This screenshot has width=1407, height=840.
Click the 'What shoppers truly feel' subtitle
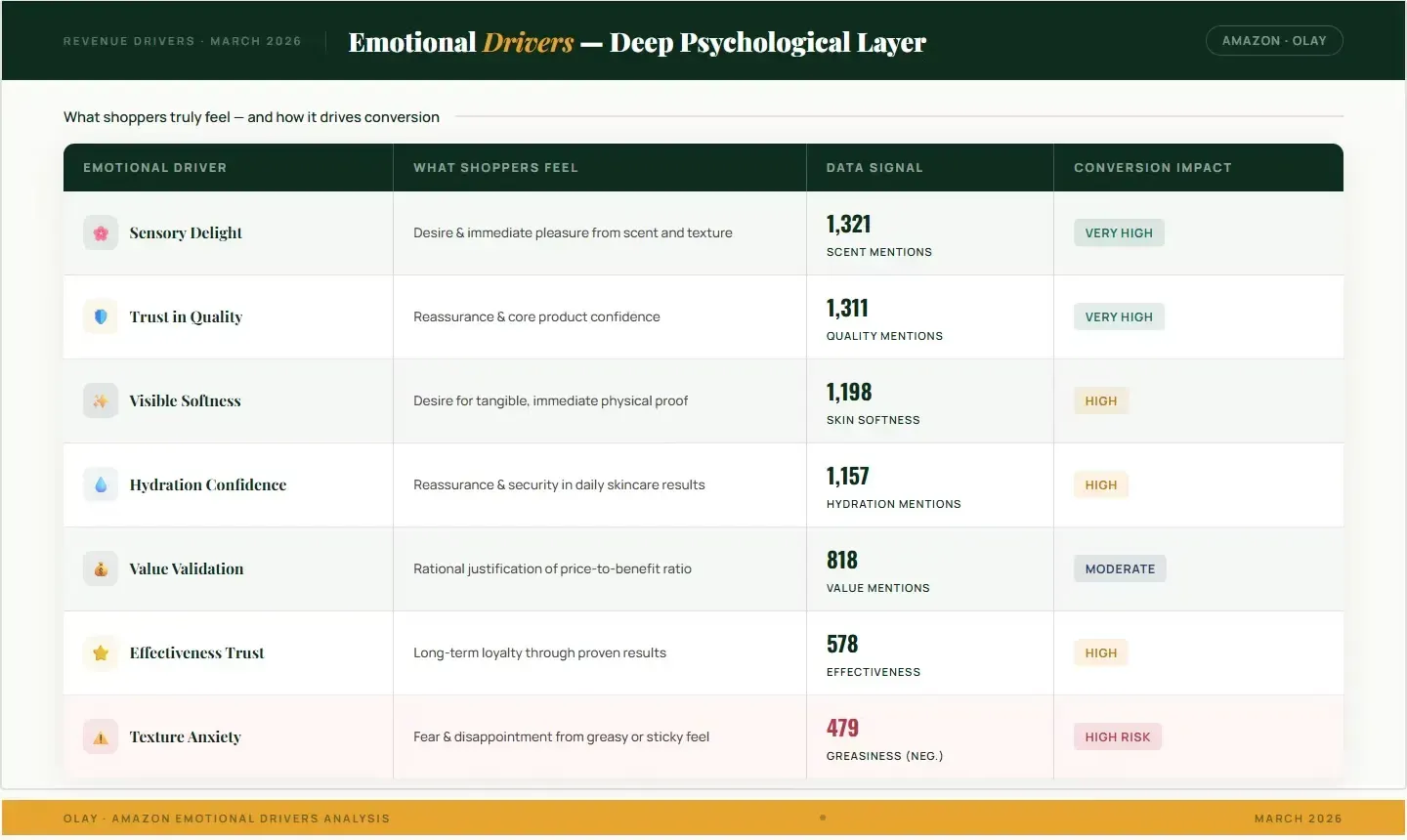(x=251, y=117)
